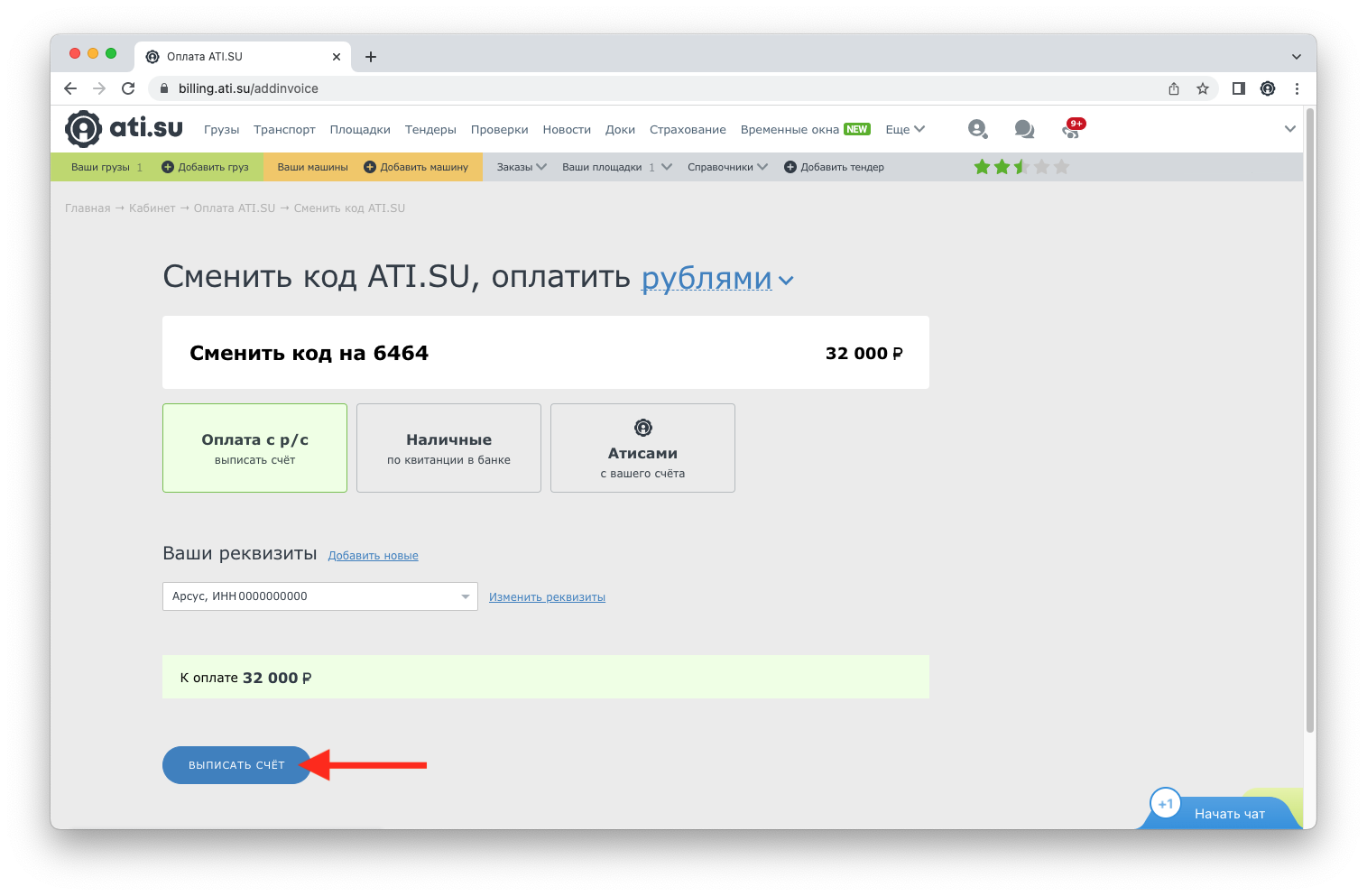Viewport: 1367px width, 896px height.
Task: Open the user profile icon
Action: [x=977, y=129]
